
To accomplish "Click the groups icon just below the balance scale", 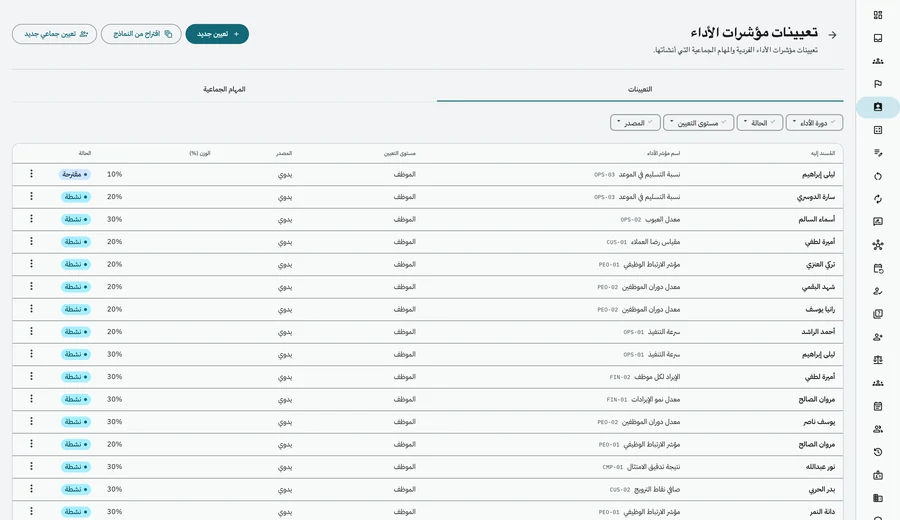I will (x=878, y=383).
